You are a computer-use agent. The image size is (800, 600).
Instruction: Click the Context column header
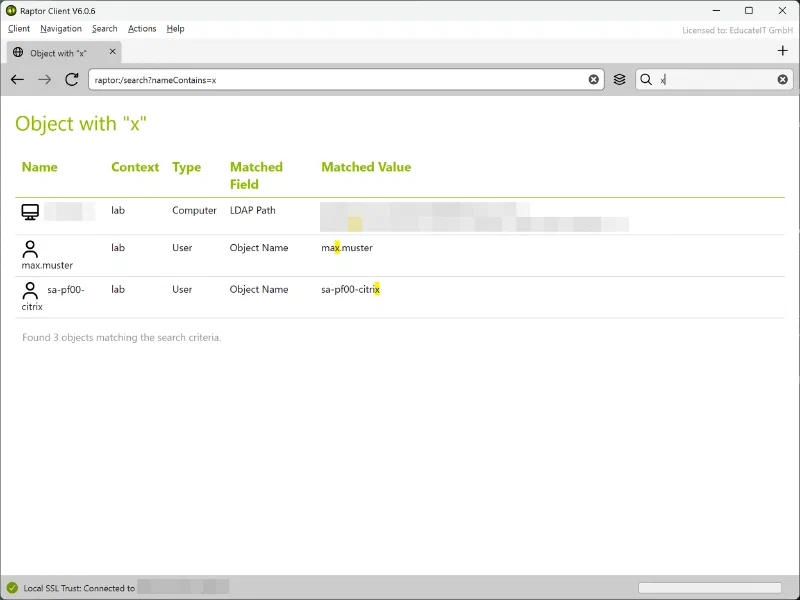point(135,167)
